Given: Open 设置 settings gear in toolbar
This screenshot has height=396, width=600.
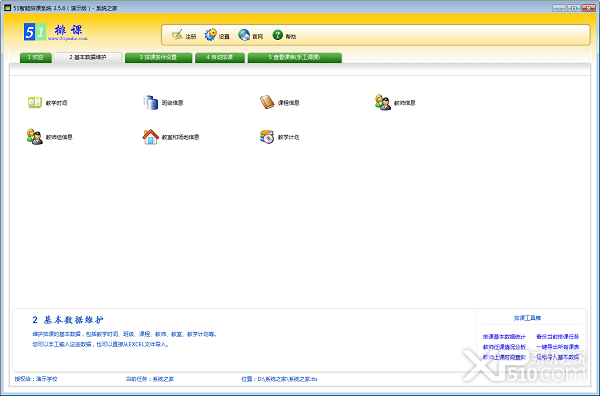Looking at the screenshot, I should point(210,35).
